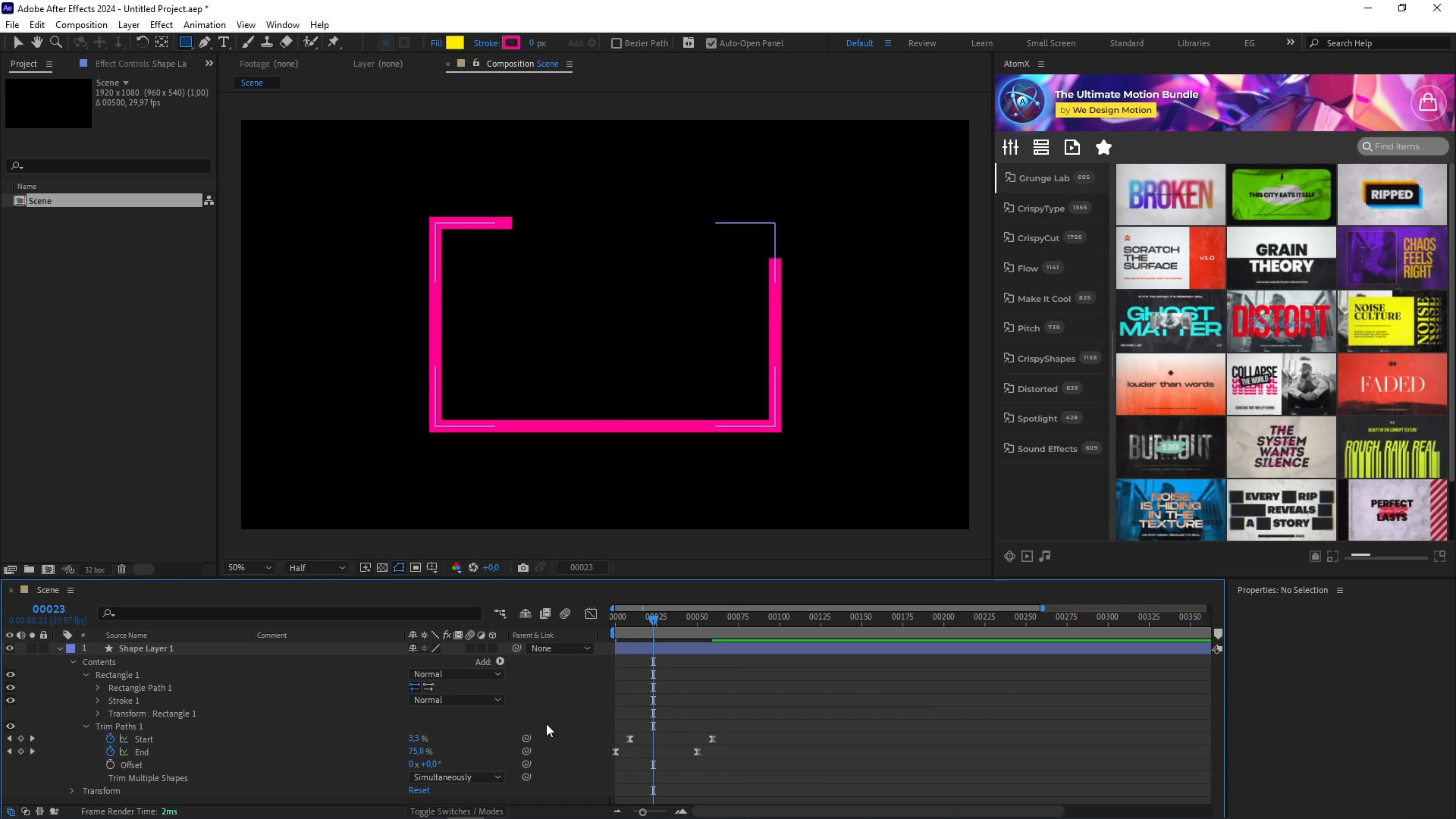Switch to the Review workspace tab
This screenshot has height=819, width=1456.
(x=922, y=43)
